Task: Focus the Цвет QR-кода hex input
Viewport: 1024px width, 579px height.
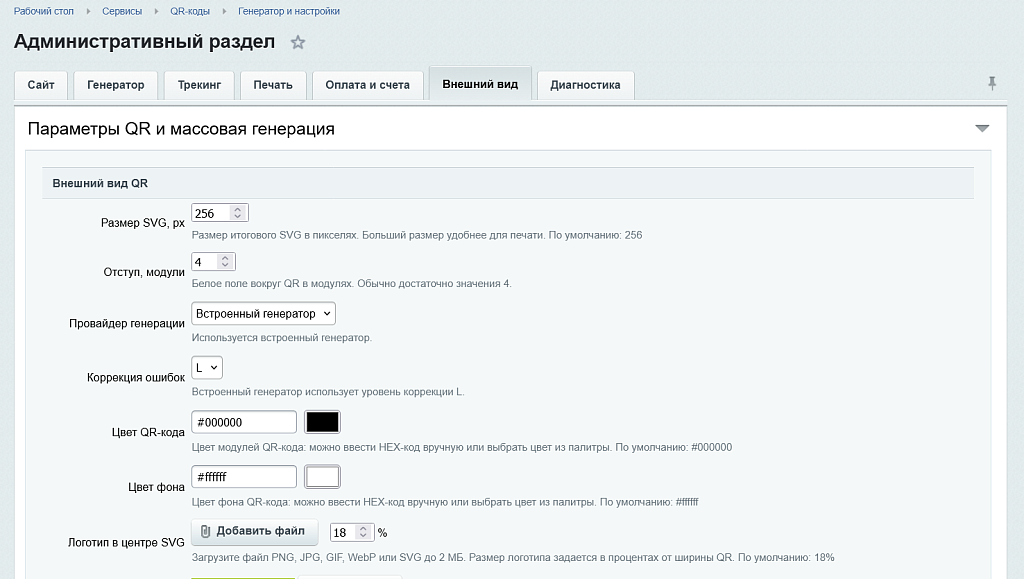Action: point(244,422)
